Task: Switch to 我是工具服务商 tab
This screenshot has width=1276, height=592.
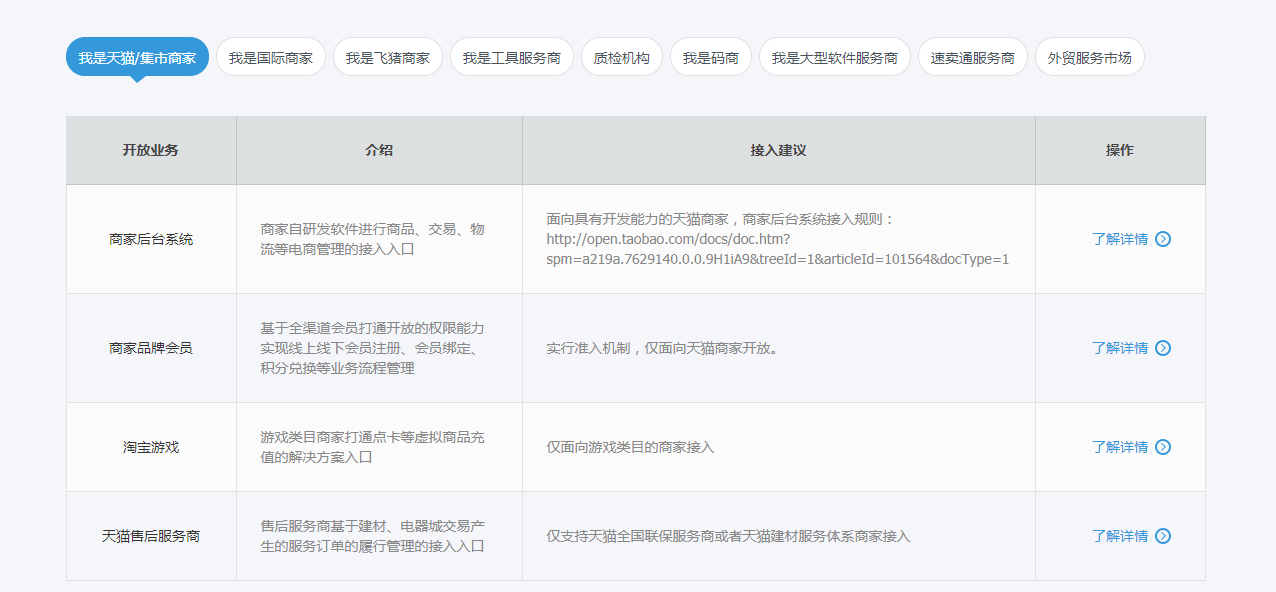Action: pyautogui.click(x=512, y=57)
